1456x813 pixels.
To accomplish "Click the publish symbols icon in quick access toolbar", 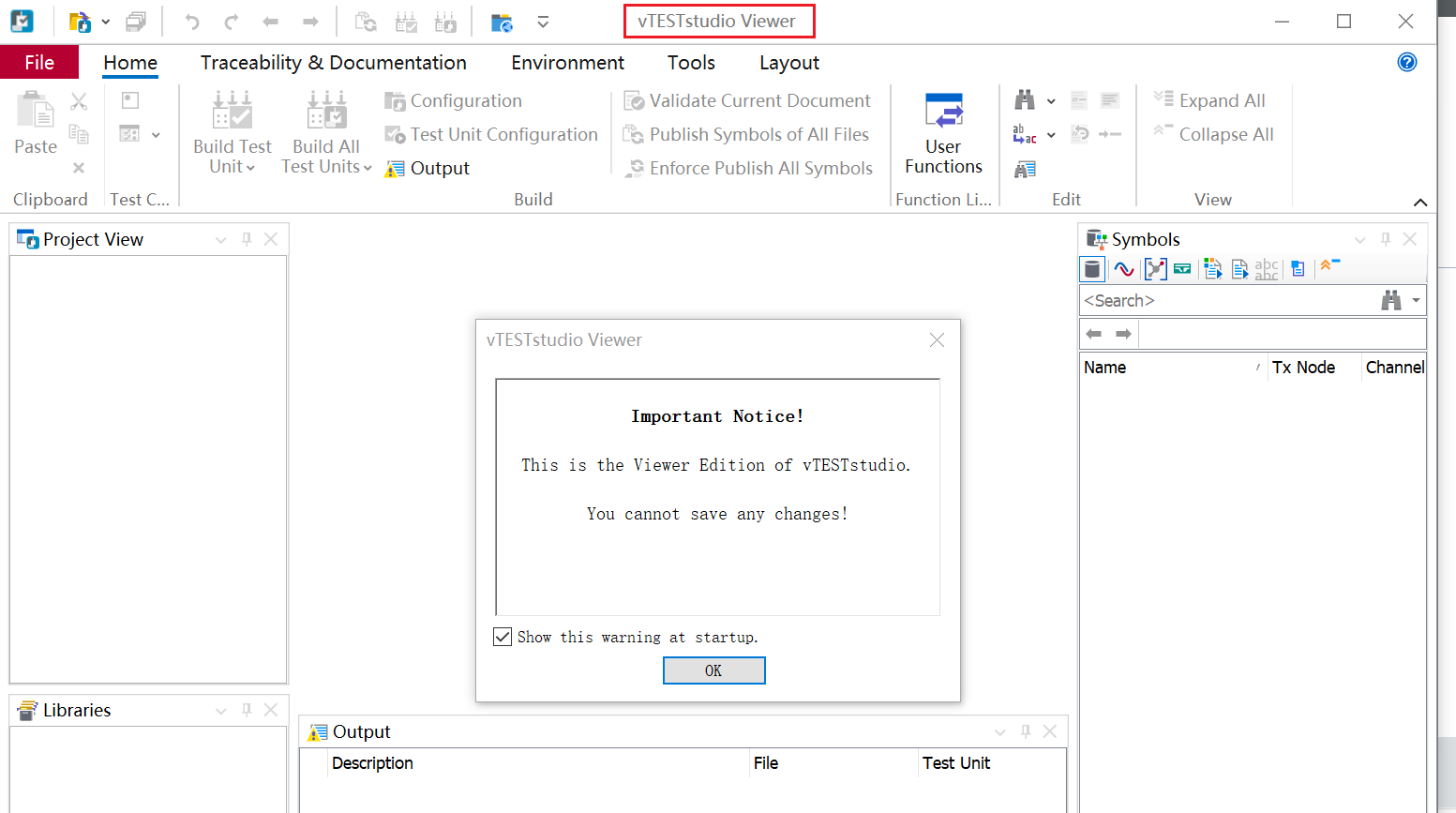I will (x=366, y=22).
